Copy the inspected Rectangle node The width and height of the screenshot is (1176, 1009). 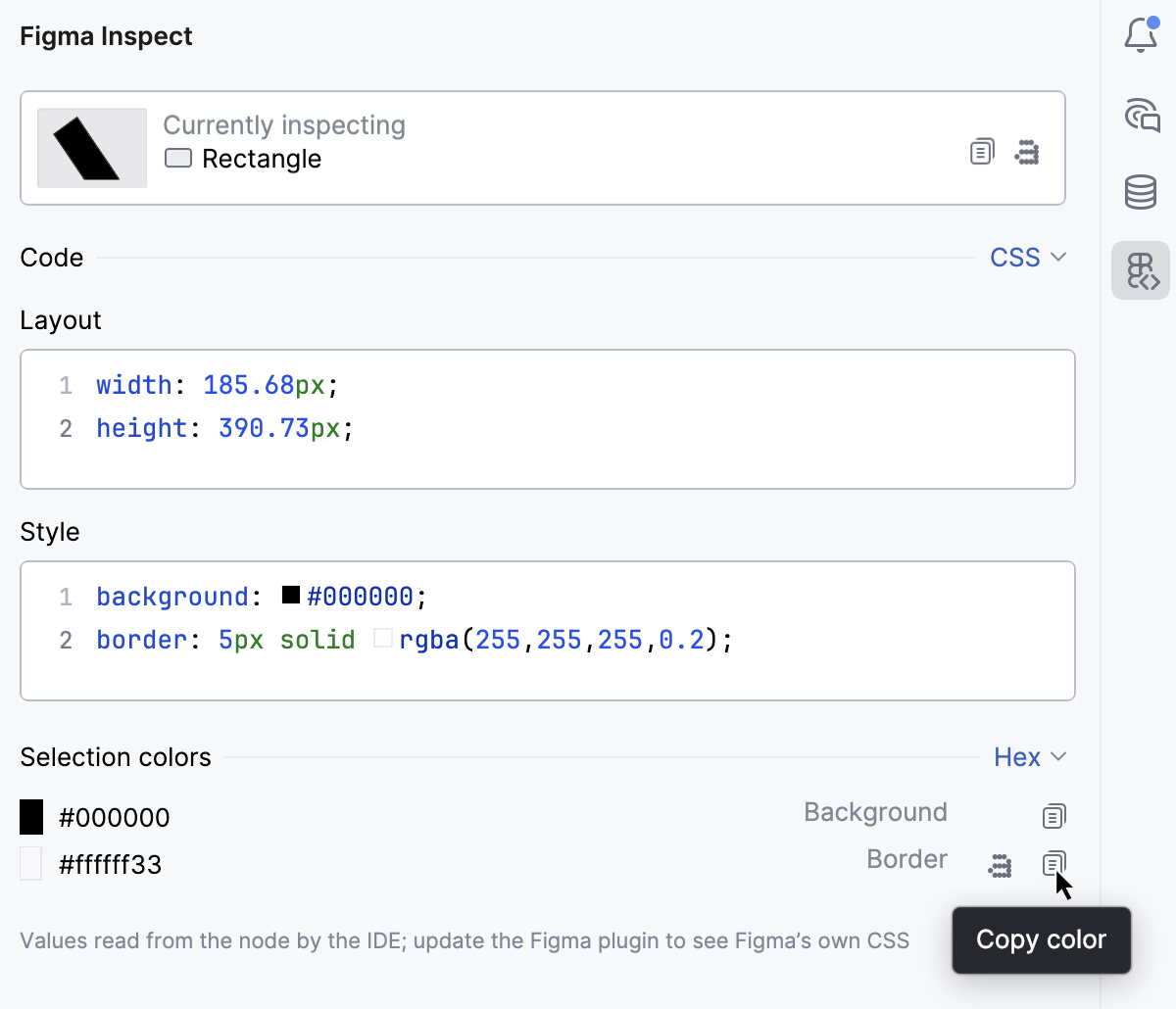(x=982, y=151)
